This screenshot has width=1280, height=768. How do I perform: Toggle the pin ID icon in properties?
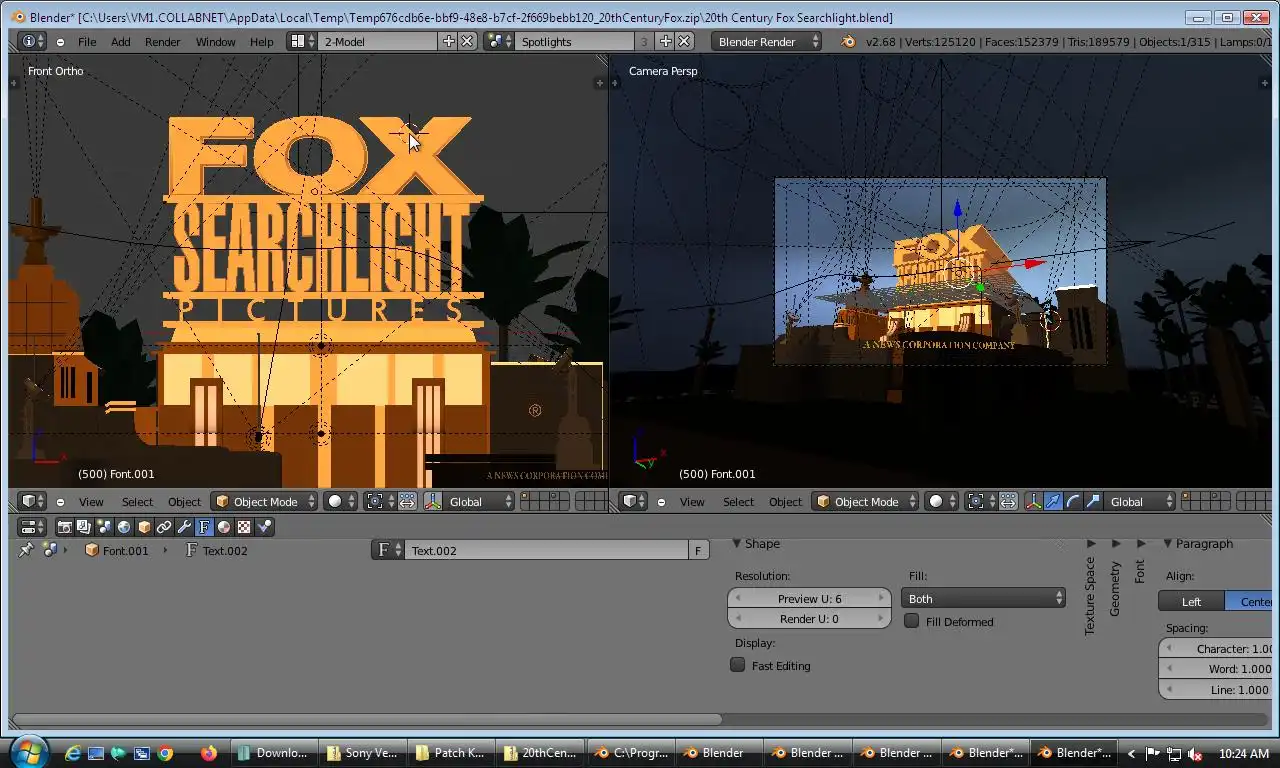[26, 550]
